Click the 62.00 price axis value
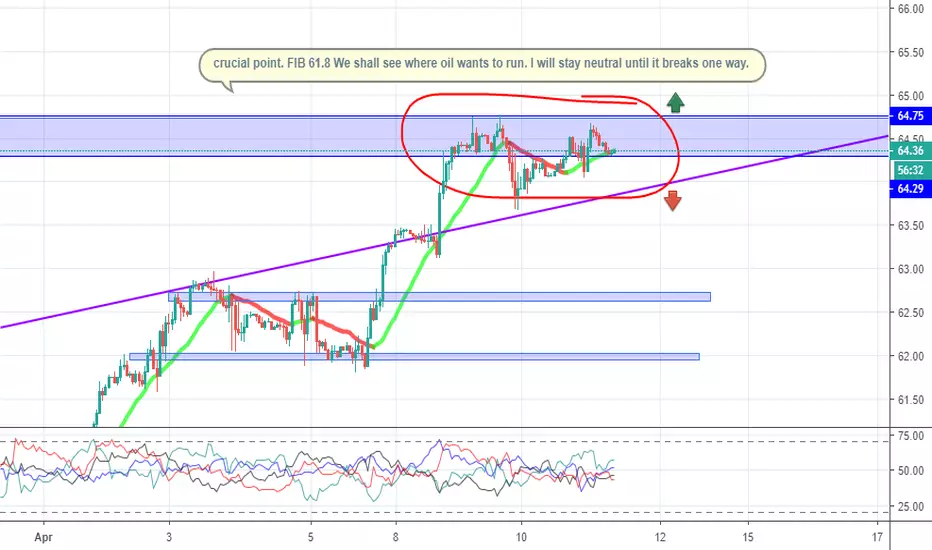 (910, 356)
